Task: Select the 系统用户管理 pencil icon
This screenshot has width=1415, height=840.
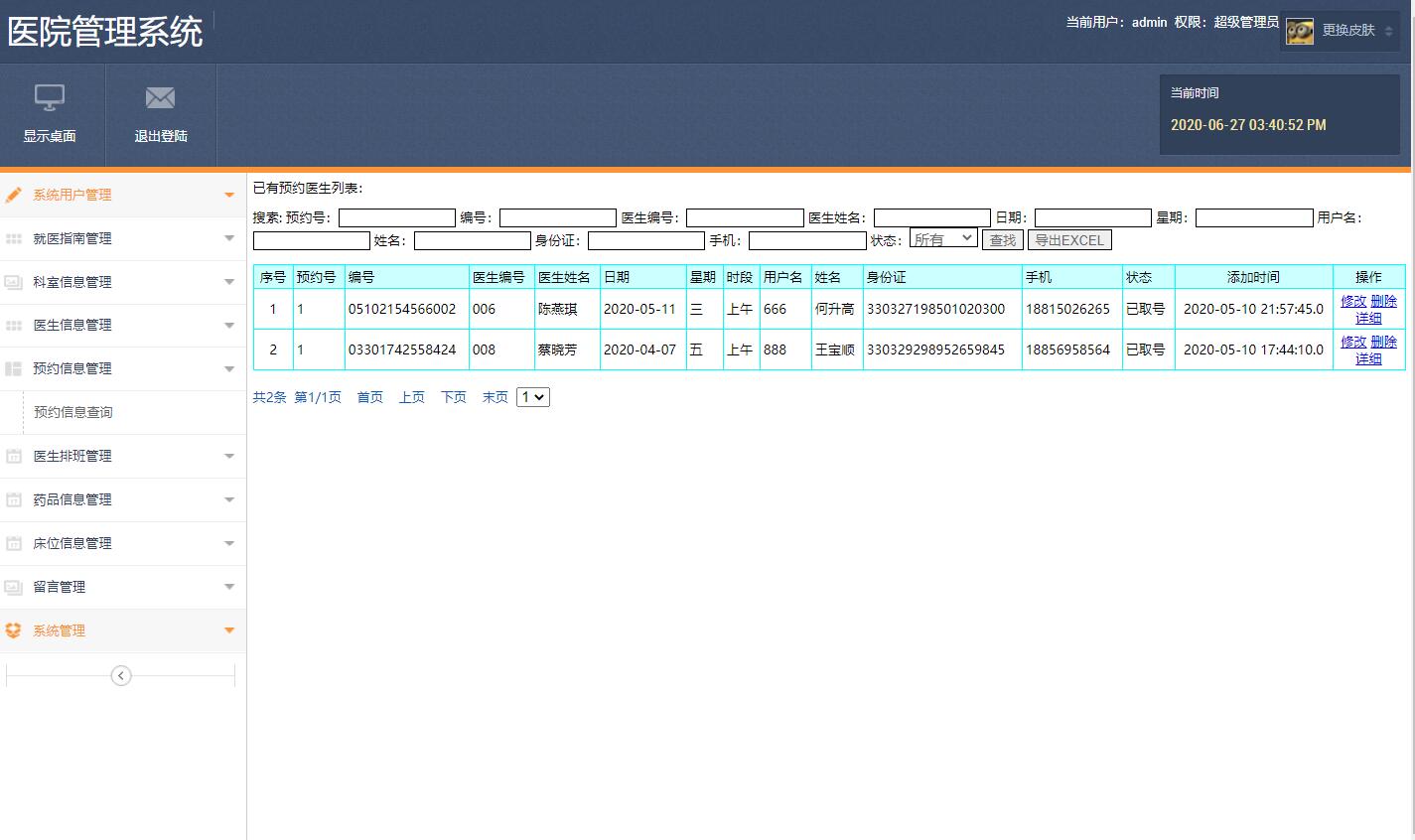Action: click(x=13, y=196)
